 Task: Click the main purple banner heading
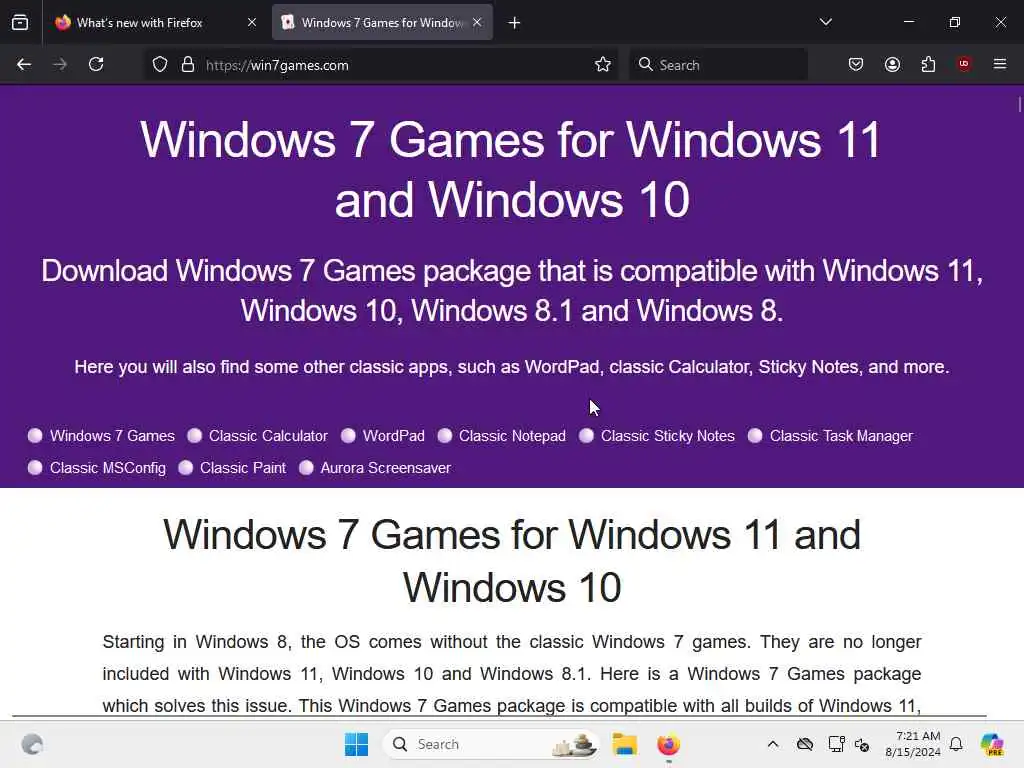[x=512, y=169]
